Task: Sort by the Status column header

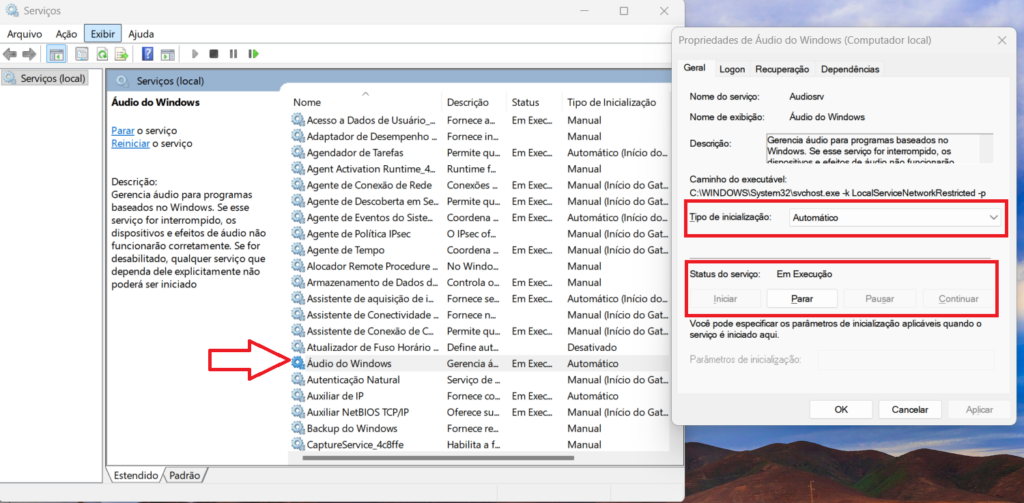Action: click(534, 102)
